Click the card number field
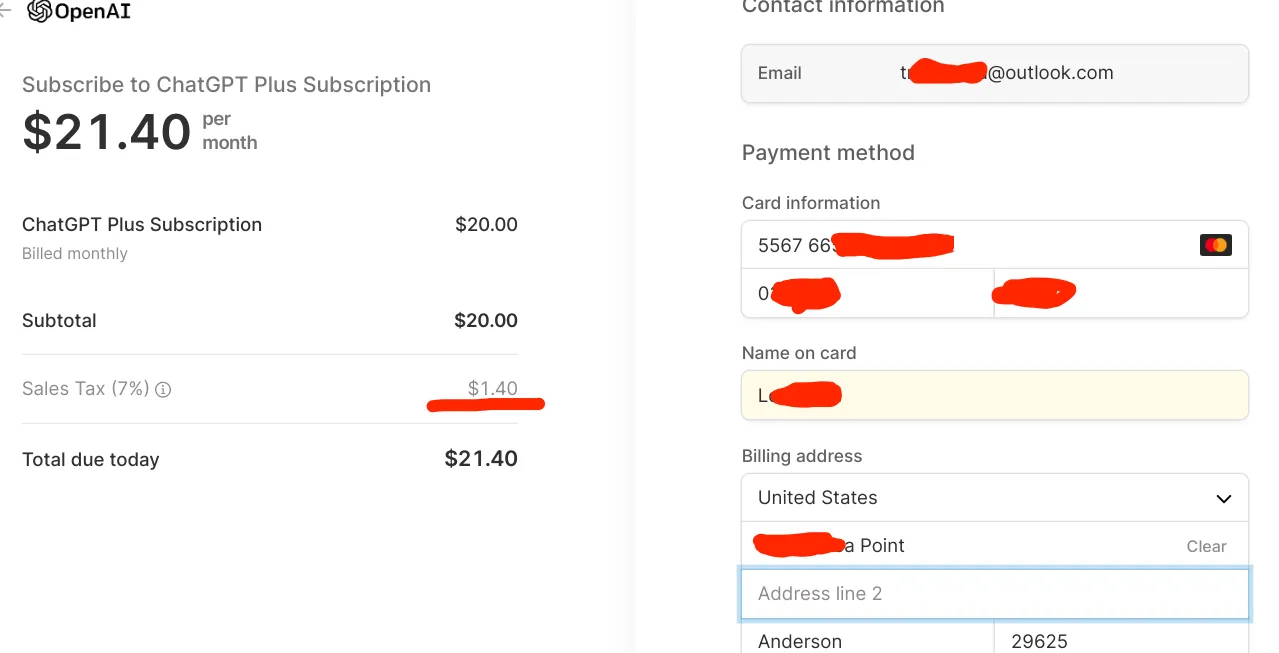 click(x=995, y=245)
